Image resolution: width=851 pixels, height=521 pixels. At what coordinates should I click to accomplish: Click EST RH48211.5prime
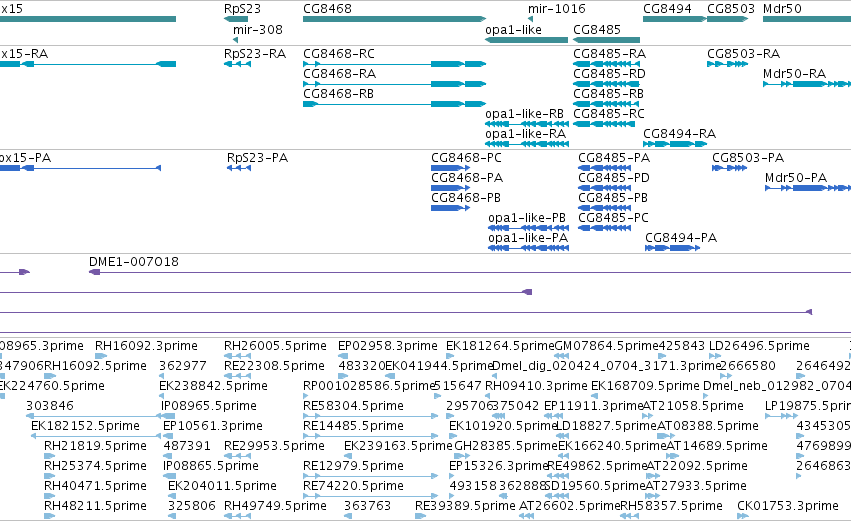tap(96, 507)
